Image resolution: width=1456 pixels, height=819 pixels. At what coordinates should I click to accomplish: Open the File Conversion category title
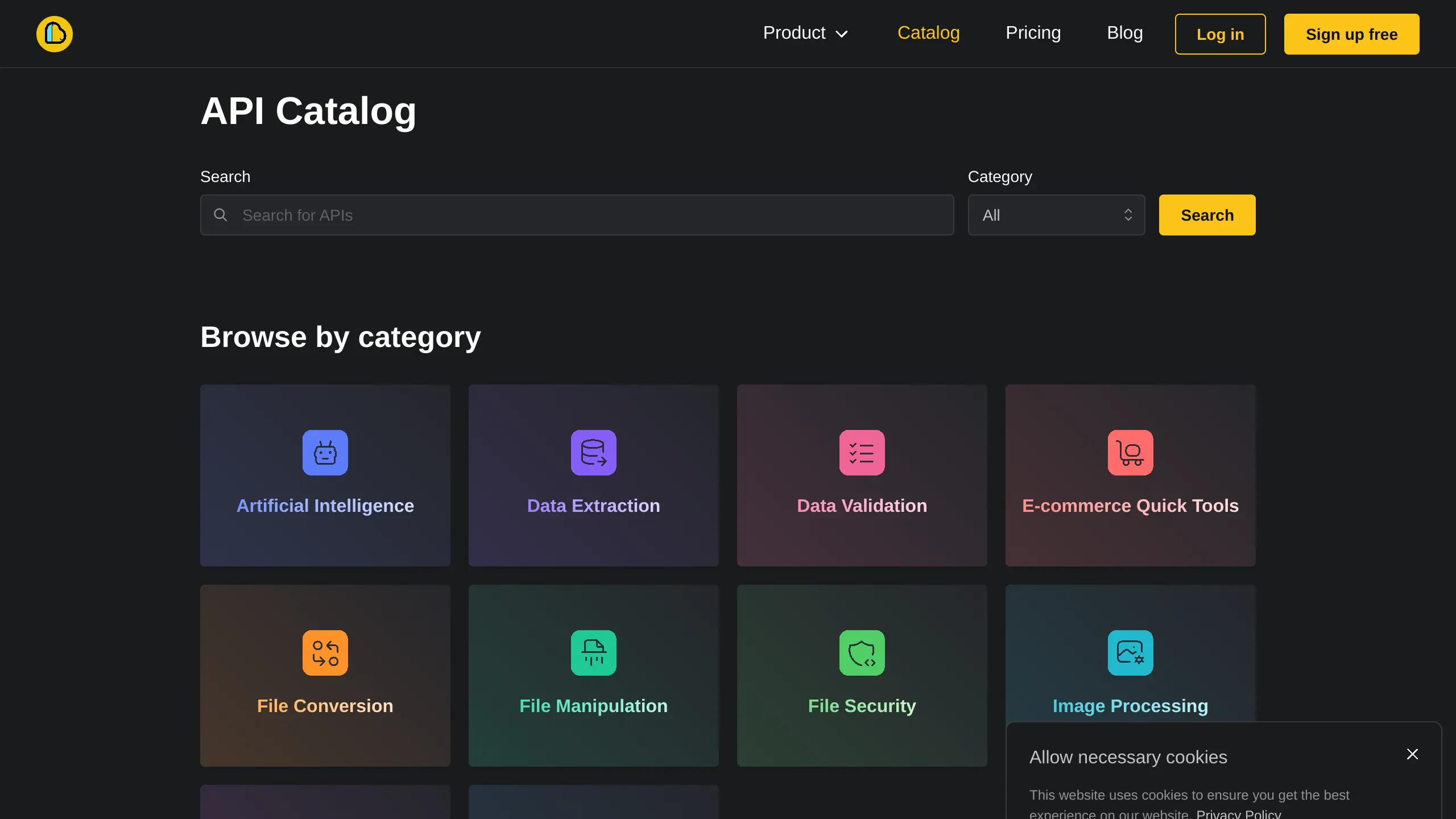(325, 706)
